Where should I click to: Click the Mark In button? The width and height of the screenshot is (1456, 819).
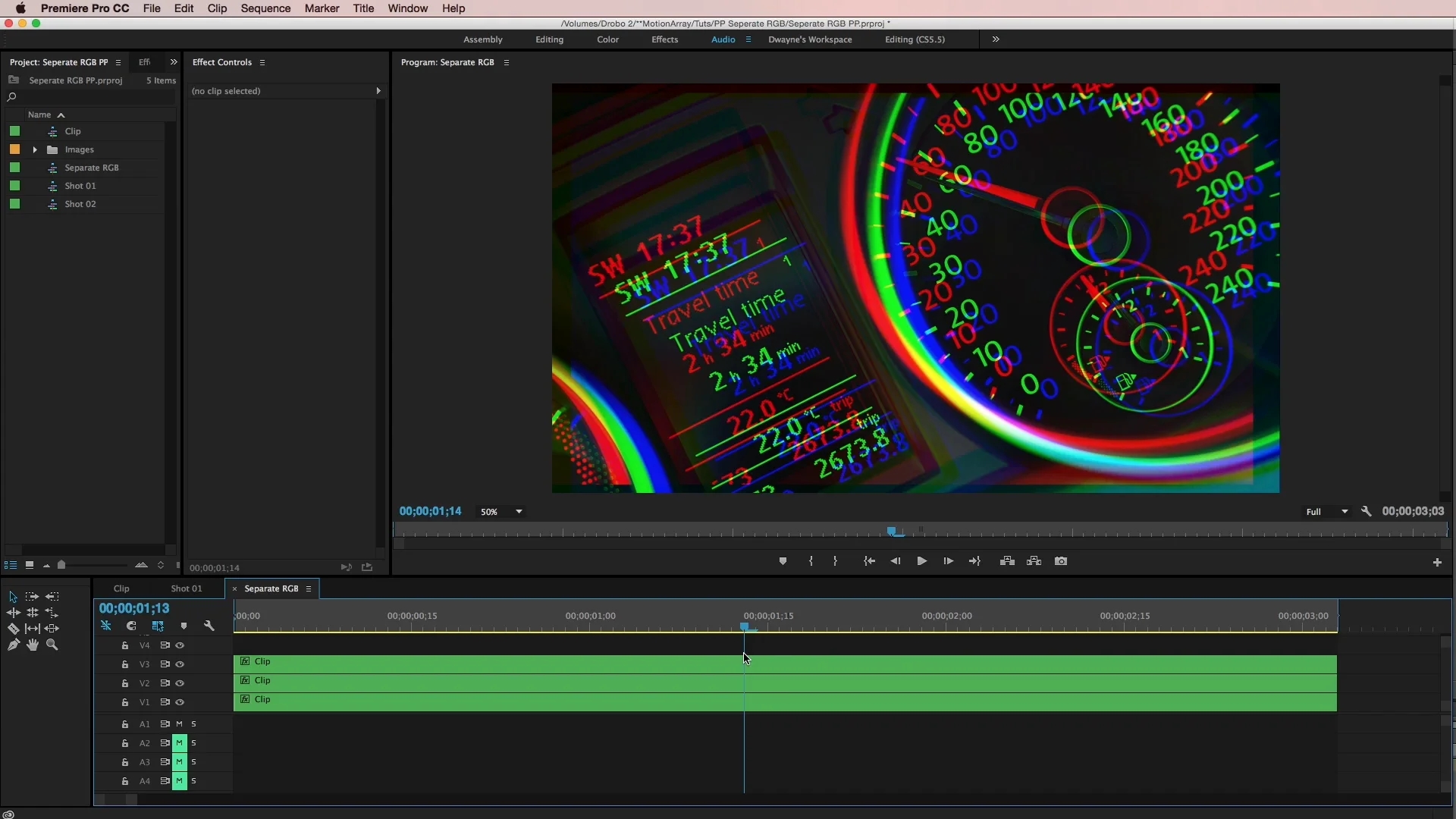(811, 561)
